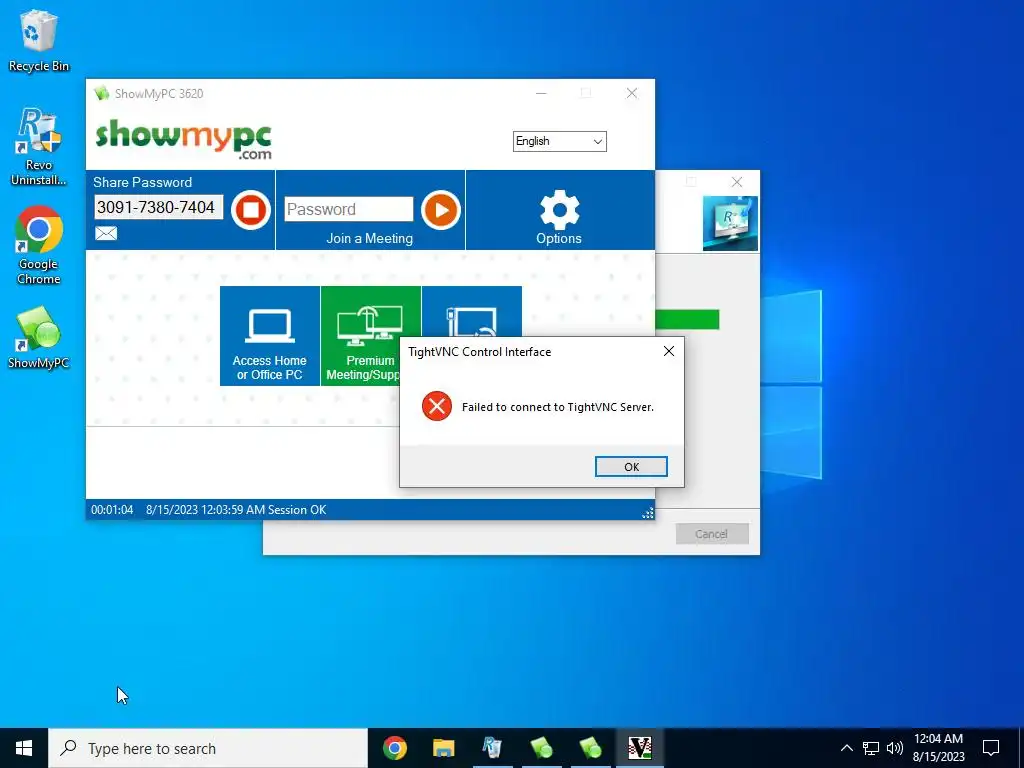Focus the Join a Meeting Password field
Viewport: 1024px width, 768px height.
click(349, 209)
